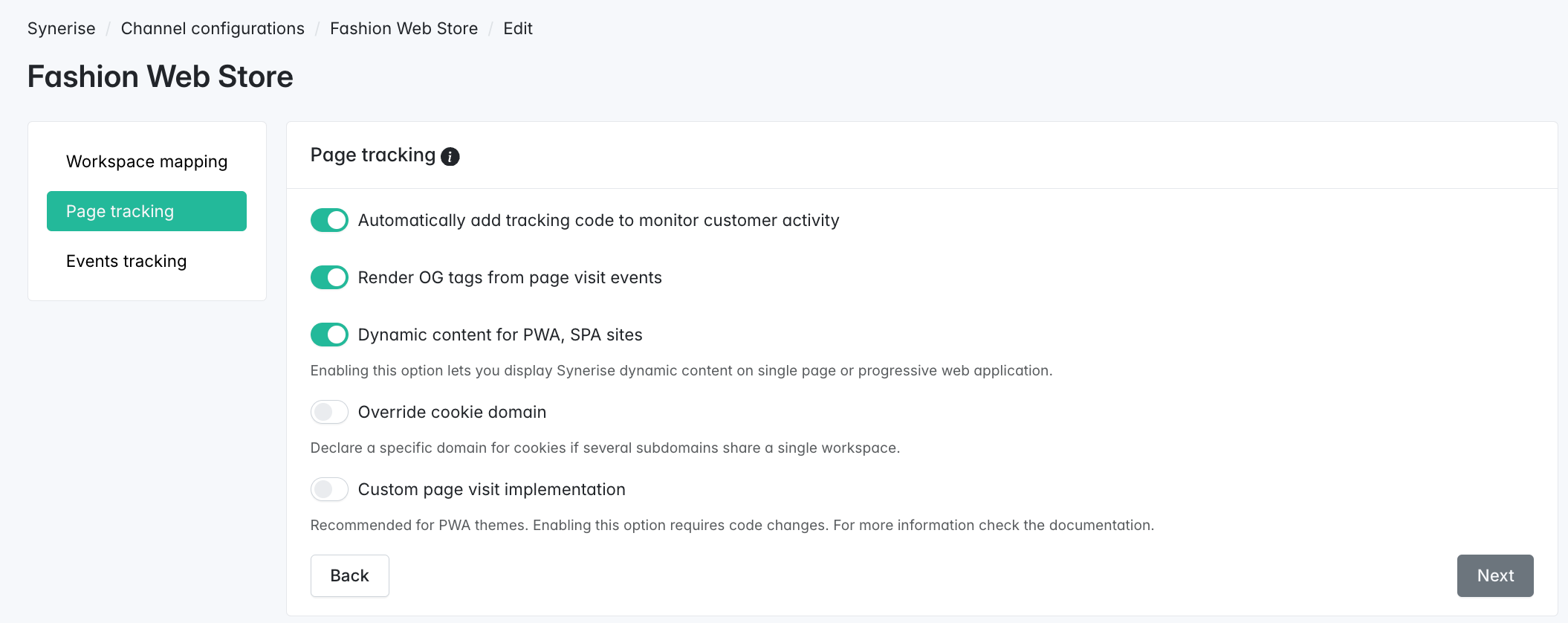Click the Fashion Web Store page heading

[x=161, y=77]
